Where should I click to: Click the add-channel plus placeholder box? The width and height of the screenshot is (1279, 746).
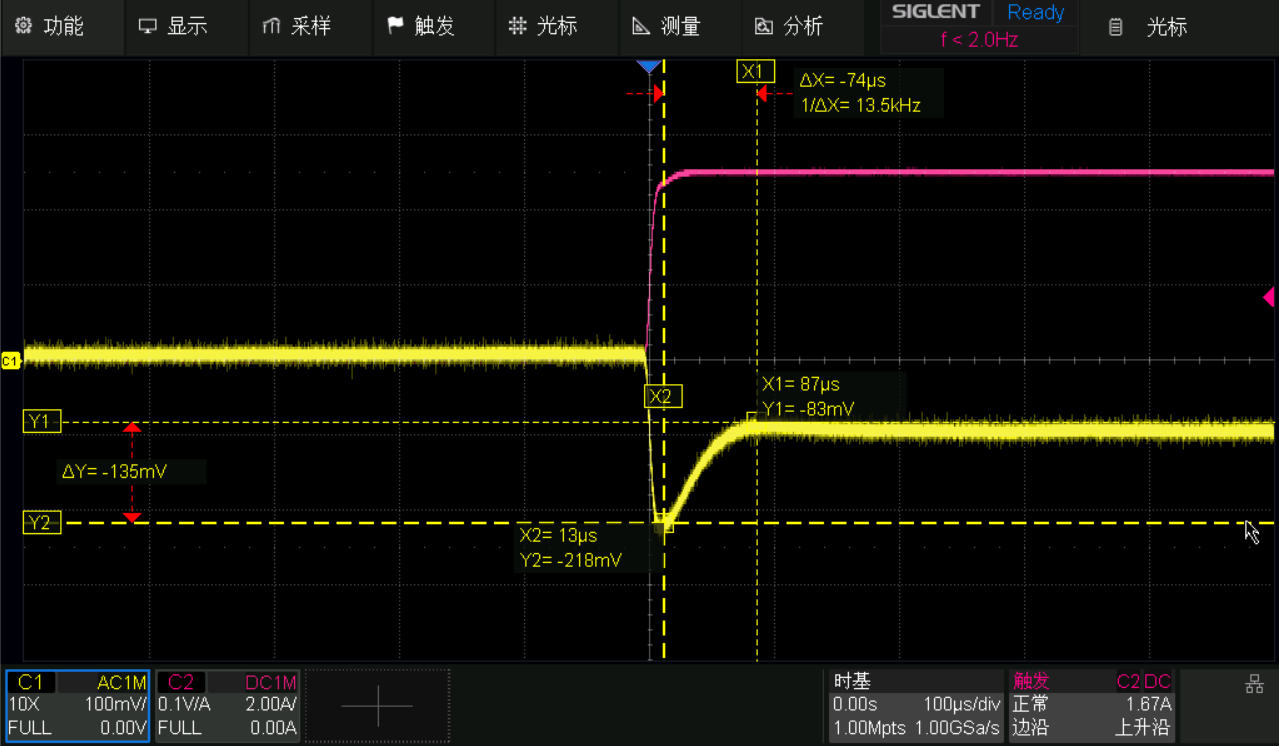click(377, 706)
